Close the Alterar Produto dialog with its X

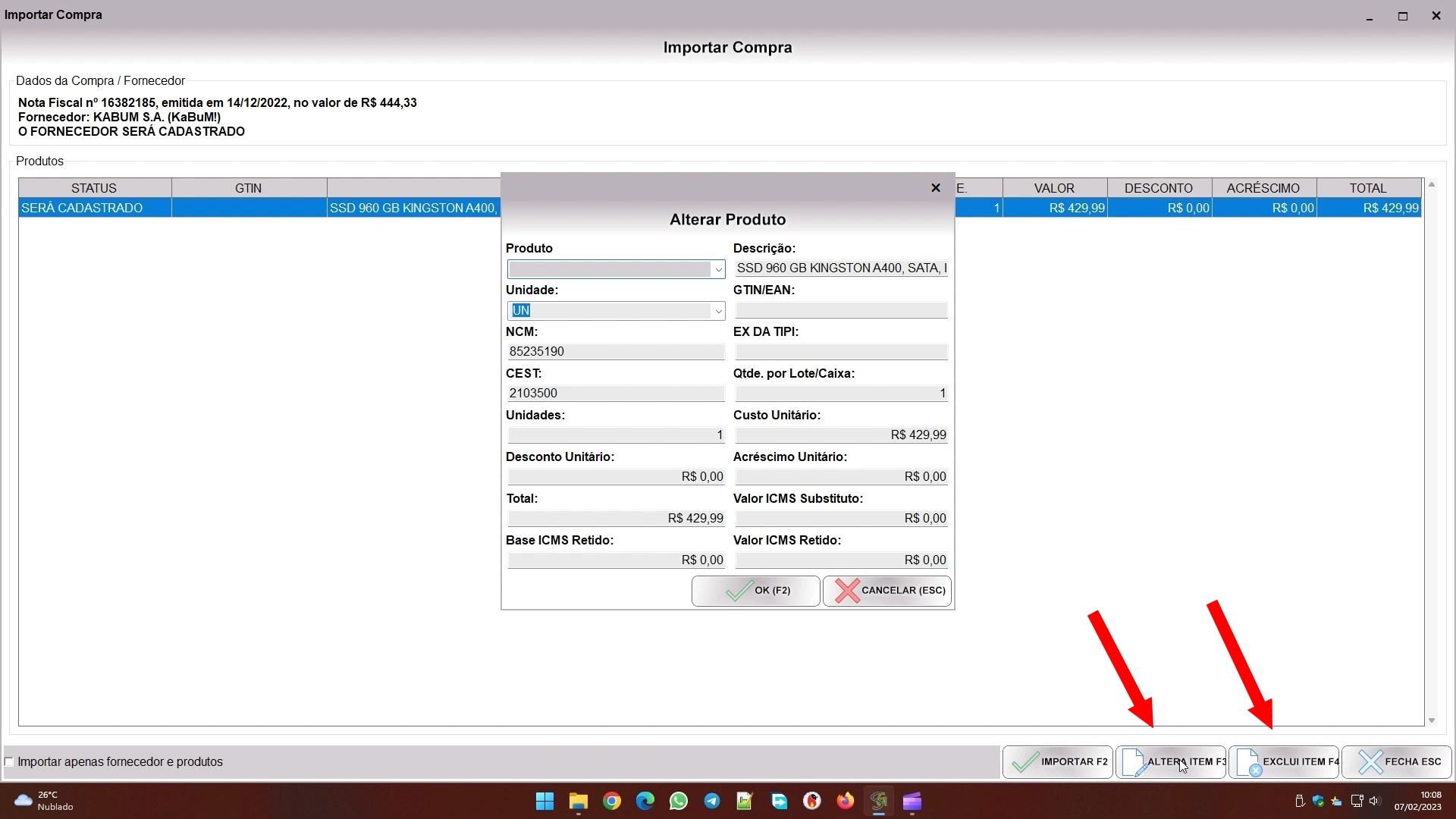[x=935, y=187]
